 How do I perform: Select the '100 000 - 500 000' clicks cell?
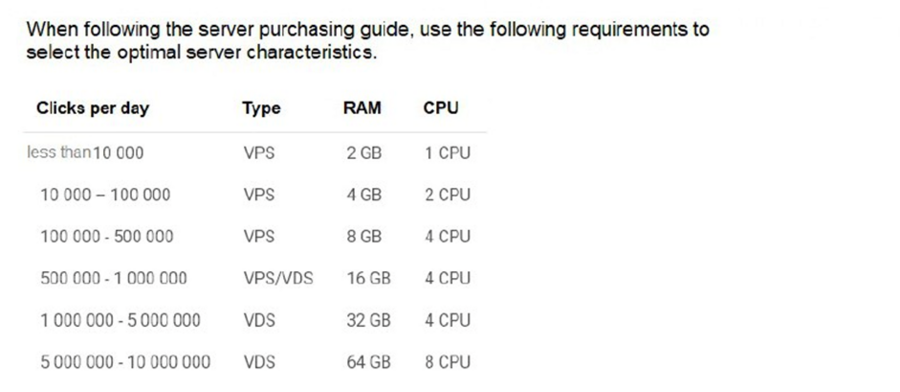click(107, 236)
